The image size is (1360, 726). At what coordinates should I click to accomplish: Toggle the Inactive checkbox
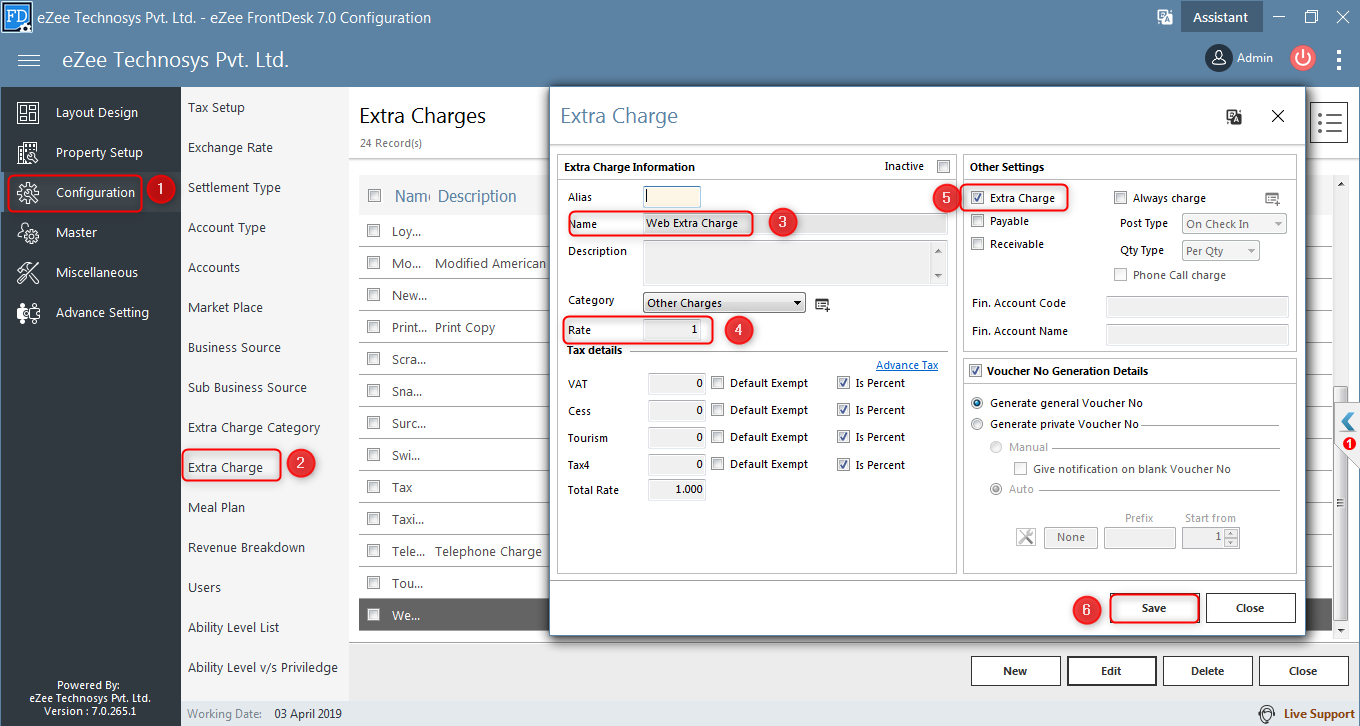point(943,167)
